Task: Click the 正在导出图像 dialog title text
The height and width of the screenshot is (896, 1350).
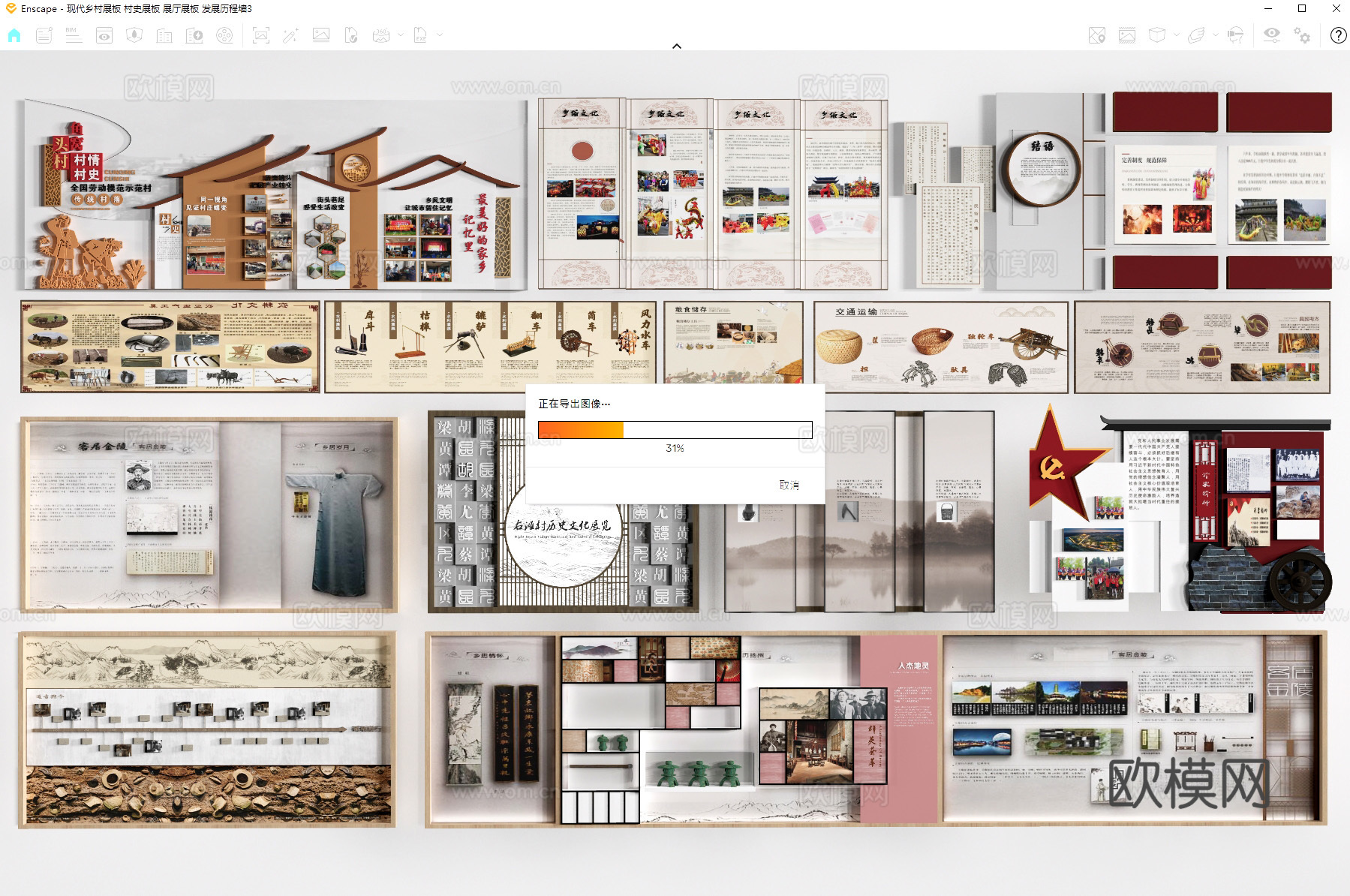Action: [x=574, y=404]
